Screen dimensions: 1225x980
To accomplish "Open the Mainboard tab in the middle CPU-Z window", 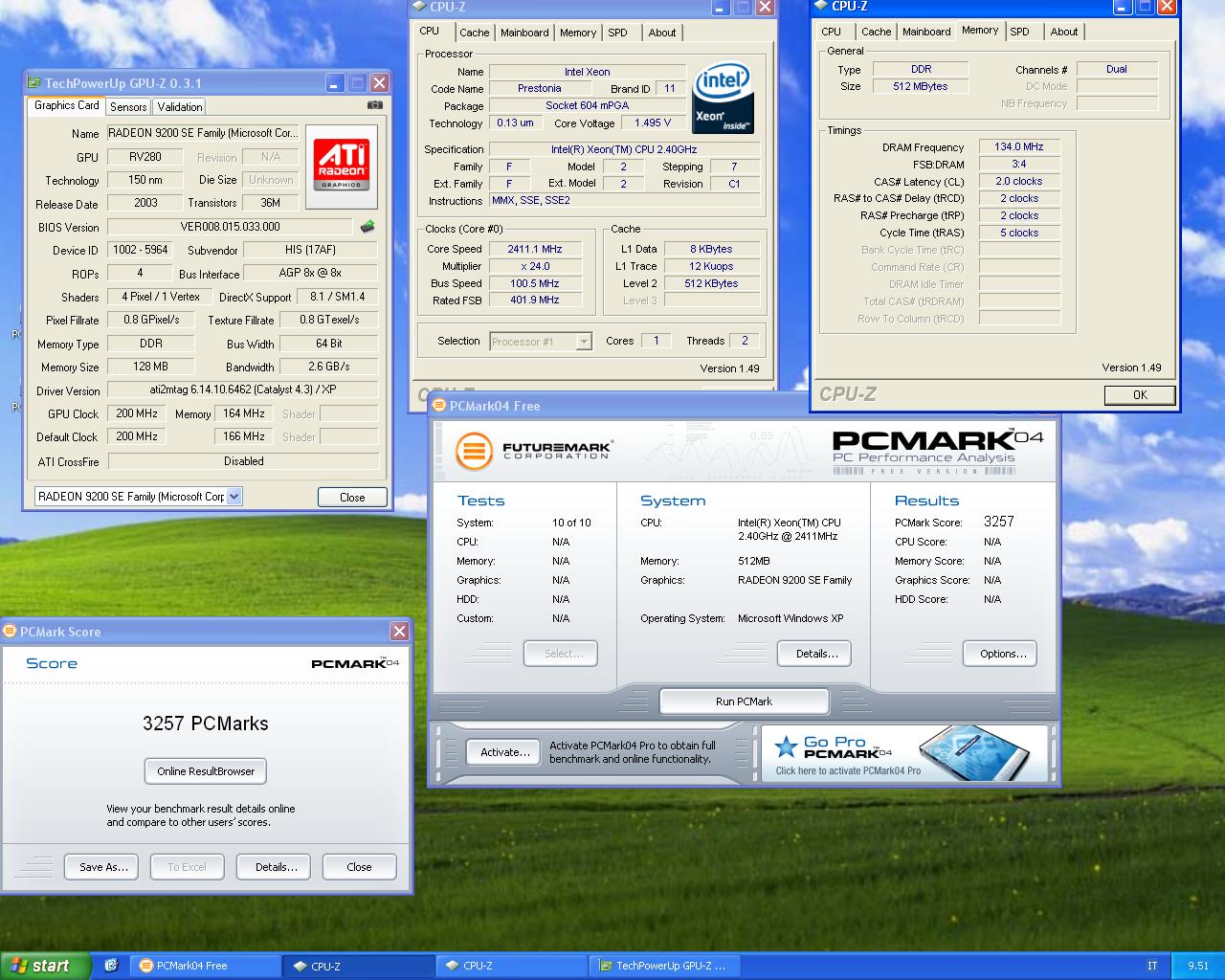I will coord(524,33).
